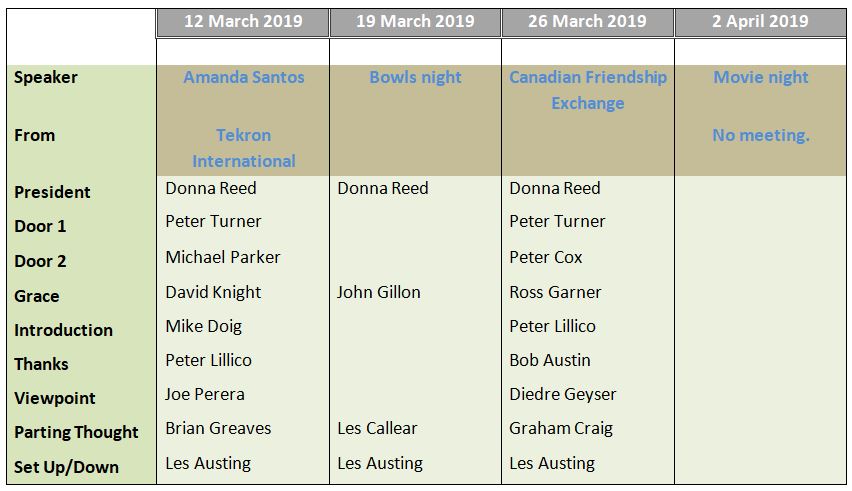852x491 pixels.
Task: Click Bob Austin in Thanks row
Action: [x=549, y=360]
